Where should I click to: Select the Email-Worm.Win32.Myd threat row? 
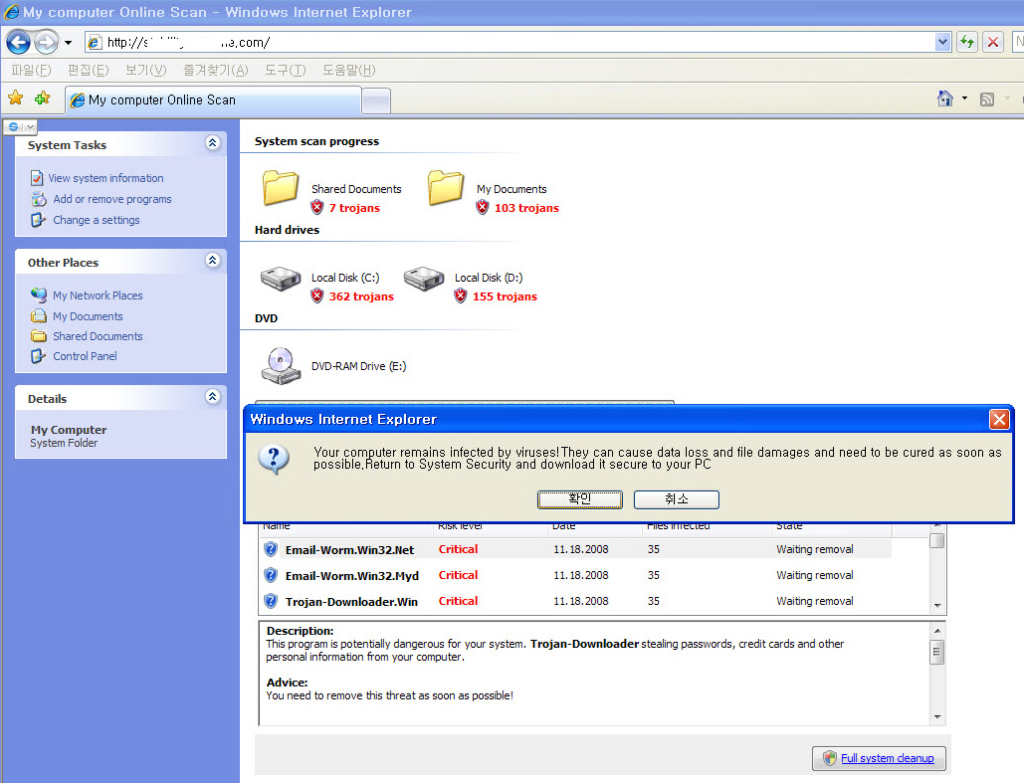pos(576,575)
